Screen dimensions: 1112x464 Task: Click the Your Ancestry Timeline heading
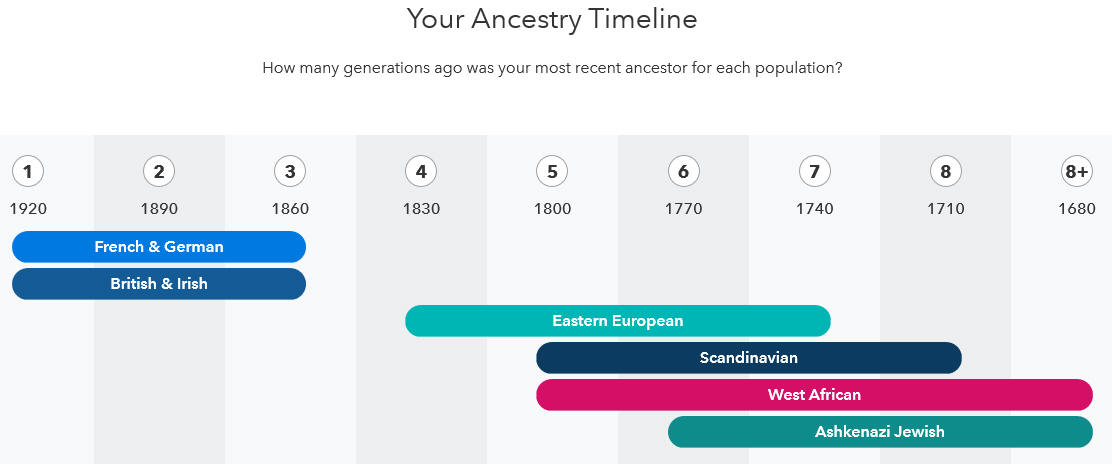coord(552,20)
